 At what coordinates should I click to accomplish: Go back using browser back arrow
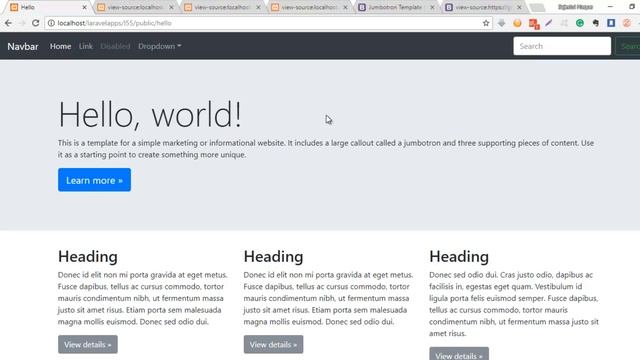pos(9,23)
